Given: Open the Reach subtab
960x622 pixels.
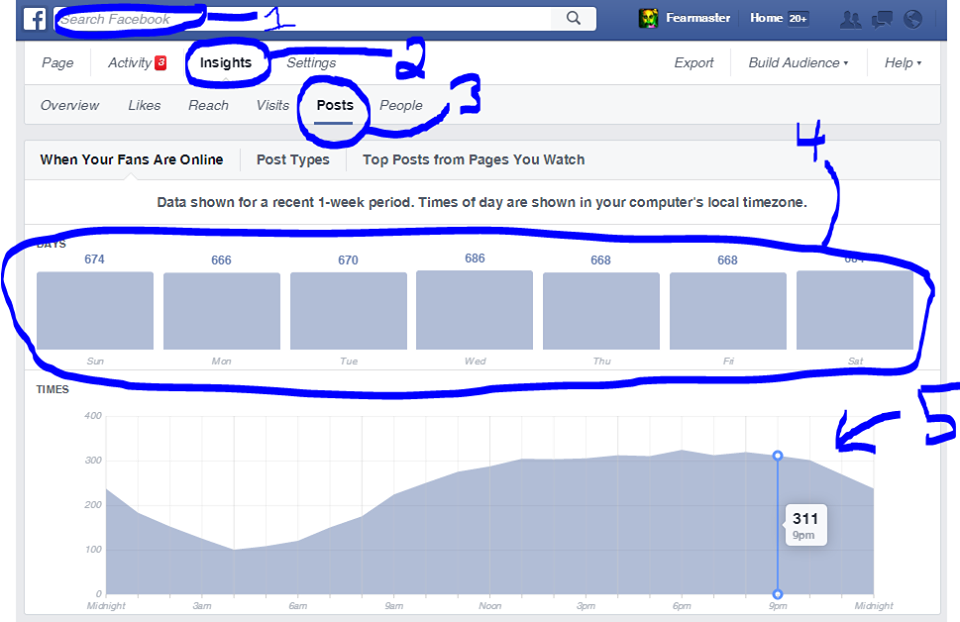Looking at the screenshot, I should 208,105.
